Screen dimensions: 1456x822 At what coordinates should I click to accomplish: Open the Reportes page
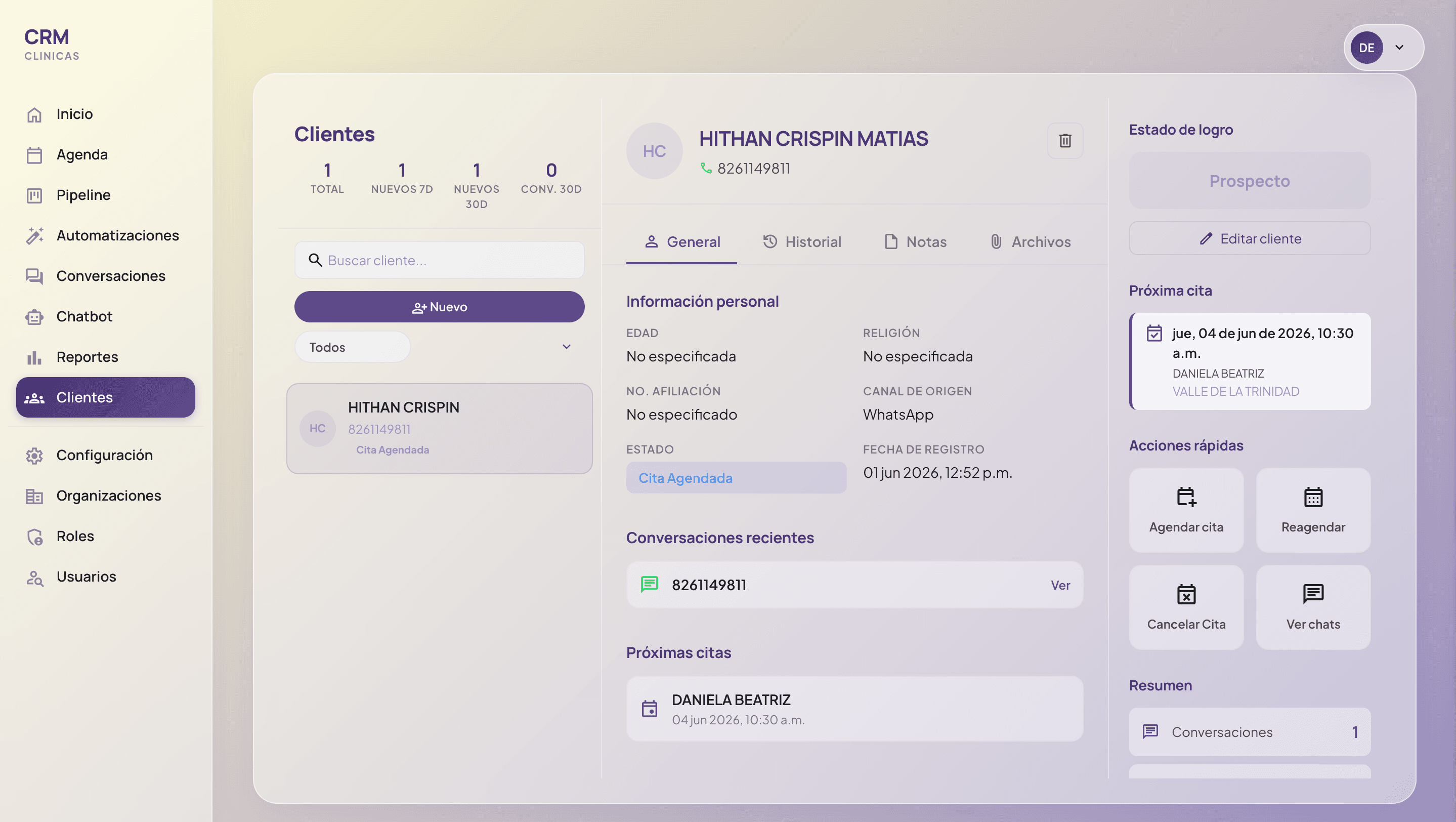[x=87, y=357]
